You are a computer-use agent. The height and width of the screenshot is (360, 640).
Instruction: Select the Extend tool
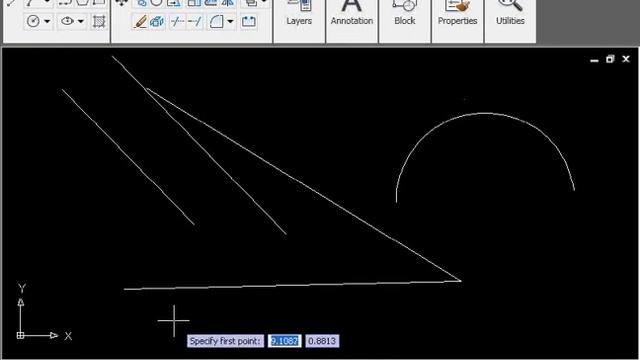(x=195, y=21)
